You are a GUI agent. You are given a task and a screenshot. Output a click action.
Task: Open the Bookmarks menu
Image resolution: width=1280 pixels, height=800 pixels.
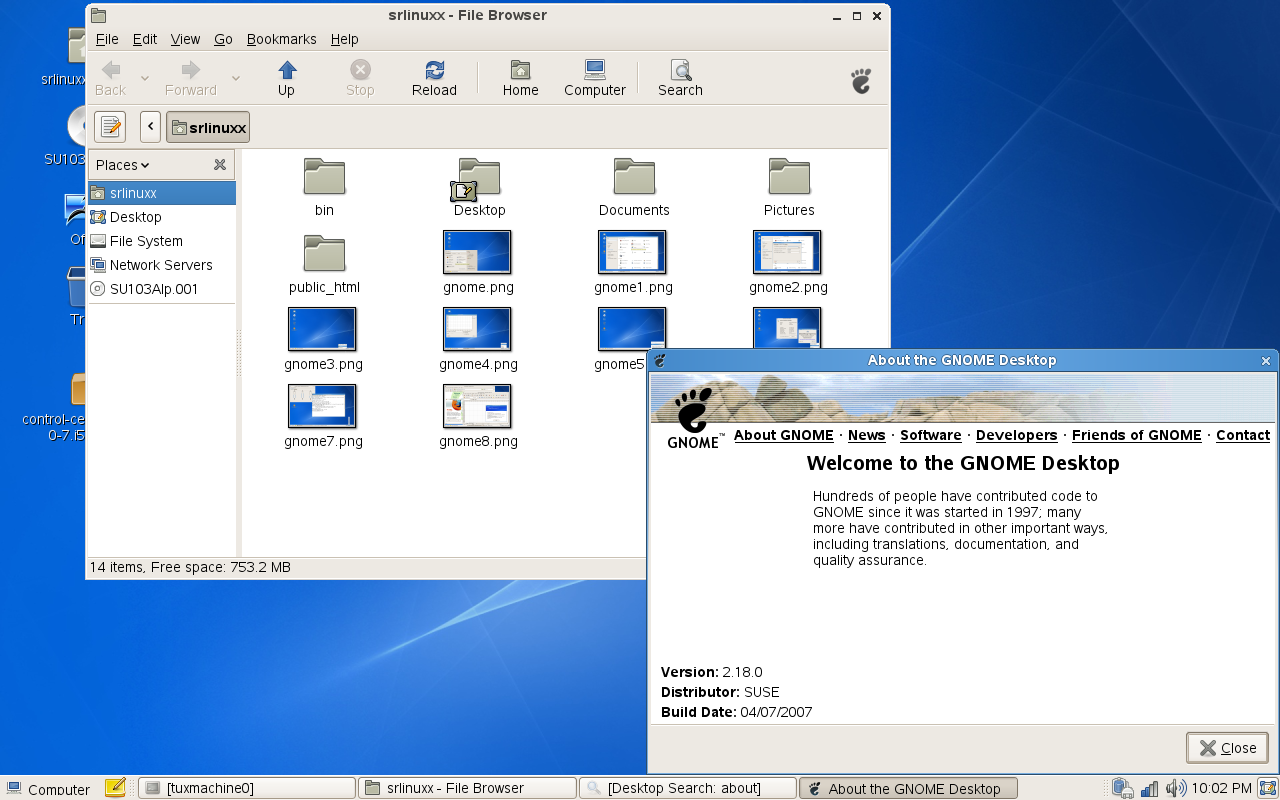[x=282, y=39]
